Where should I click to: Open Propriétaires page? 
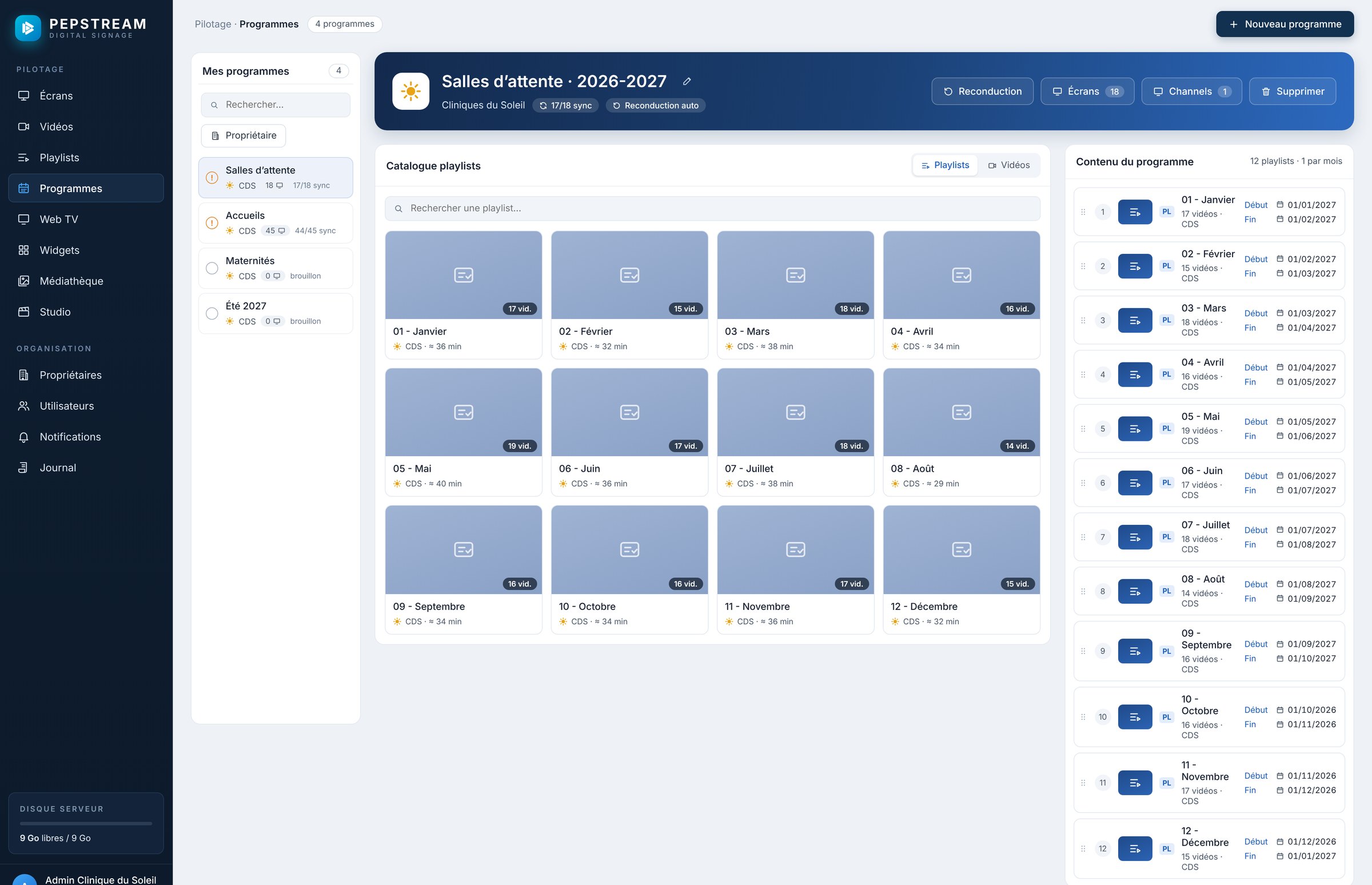tap(86, 375)
